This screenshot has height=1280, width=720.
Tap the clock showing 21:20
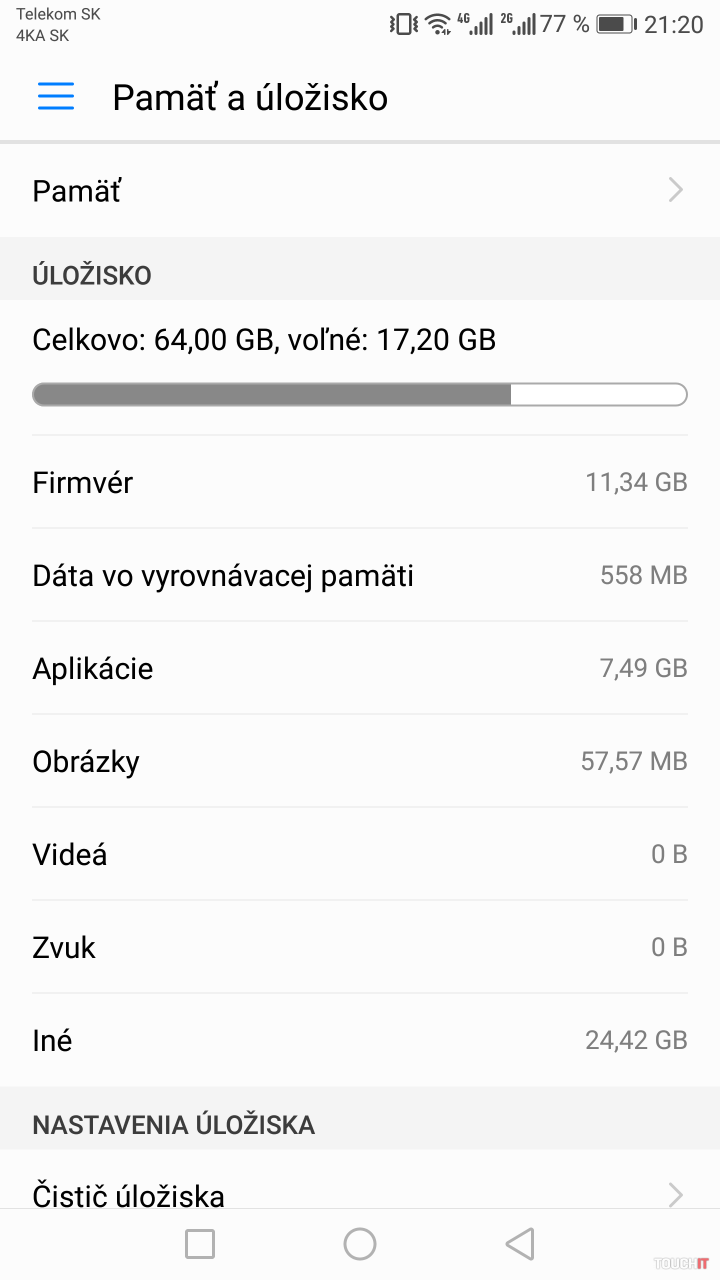(x=674, y=25)
